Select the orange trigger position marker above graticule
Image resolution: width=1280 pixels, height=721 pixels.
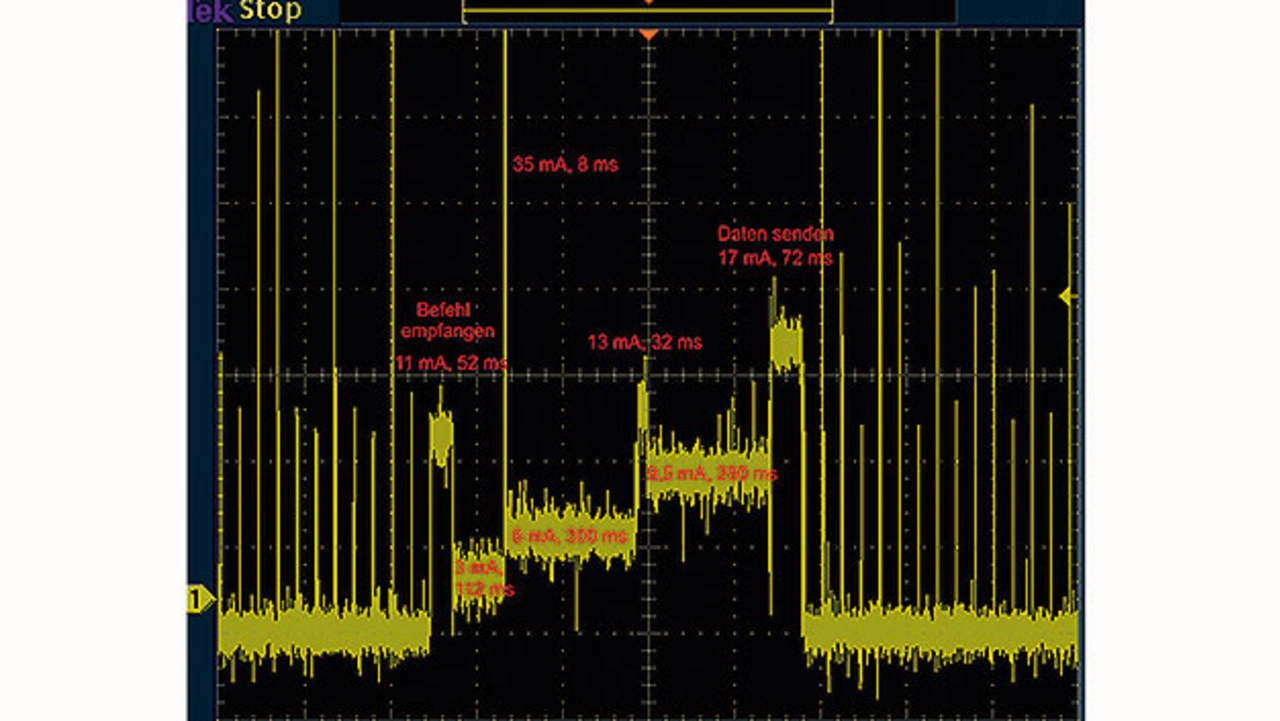point(648,35)
